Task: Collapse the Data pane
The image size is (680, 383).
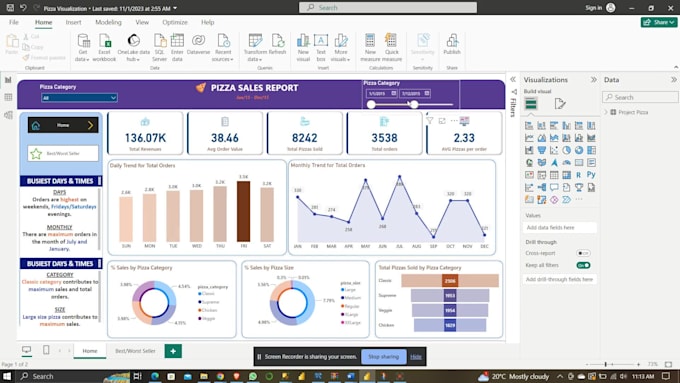Action: coord(673,80)
